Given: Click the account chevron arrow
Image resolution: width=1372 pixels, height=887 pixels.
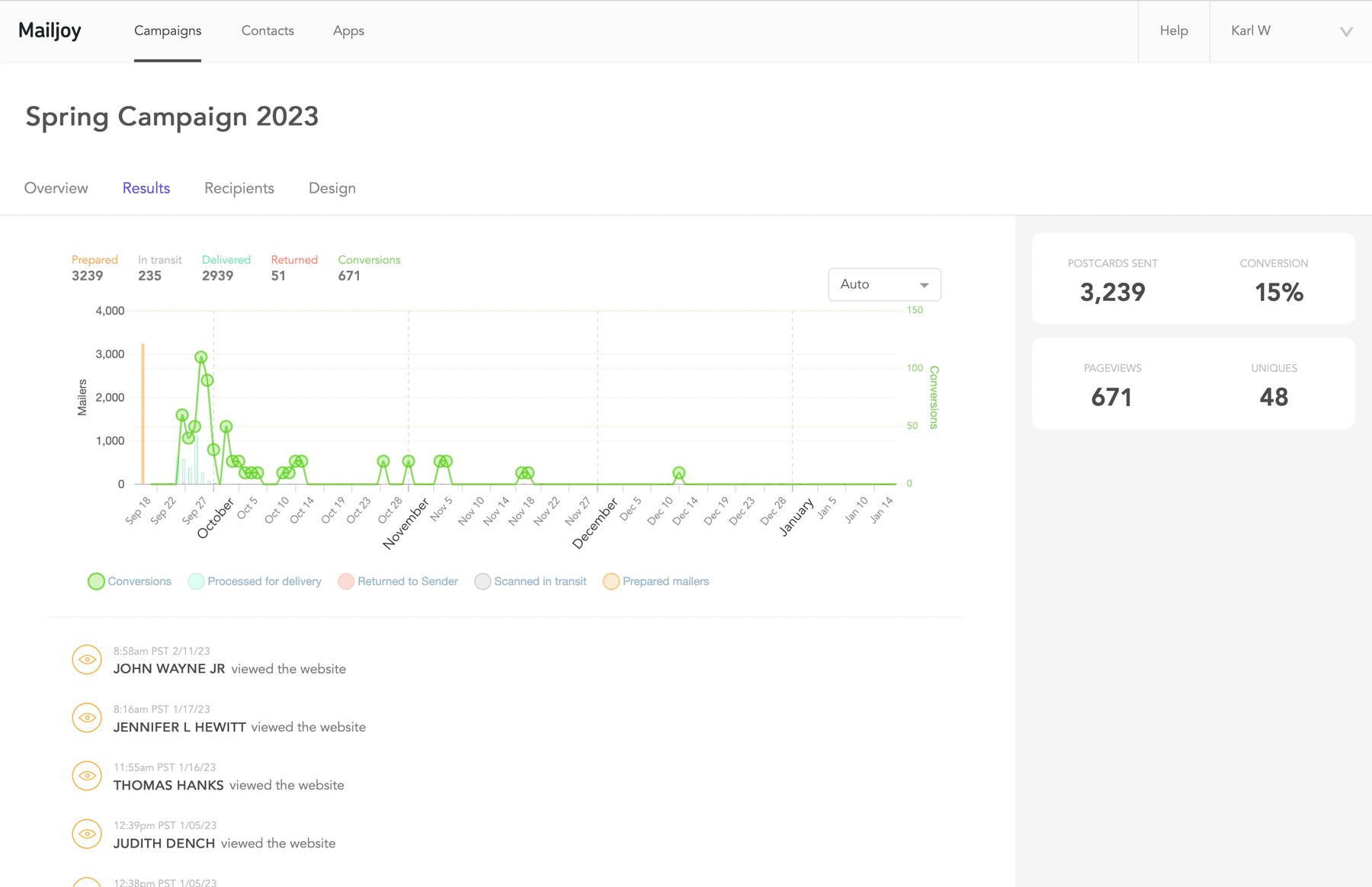Looking at the screenshot, I should click(1346, 31).
